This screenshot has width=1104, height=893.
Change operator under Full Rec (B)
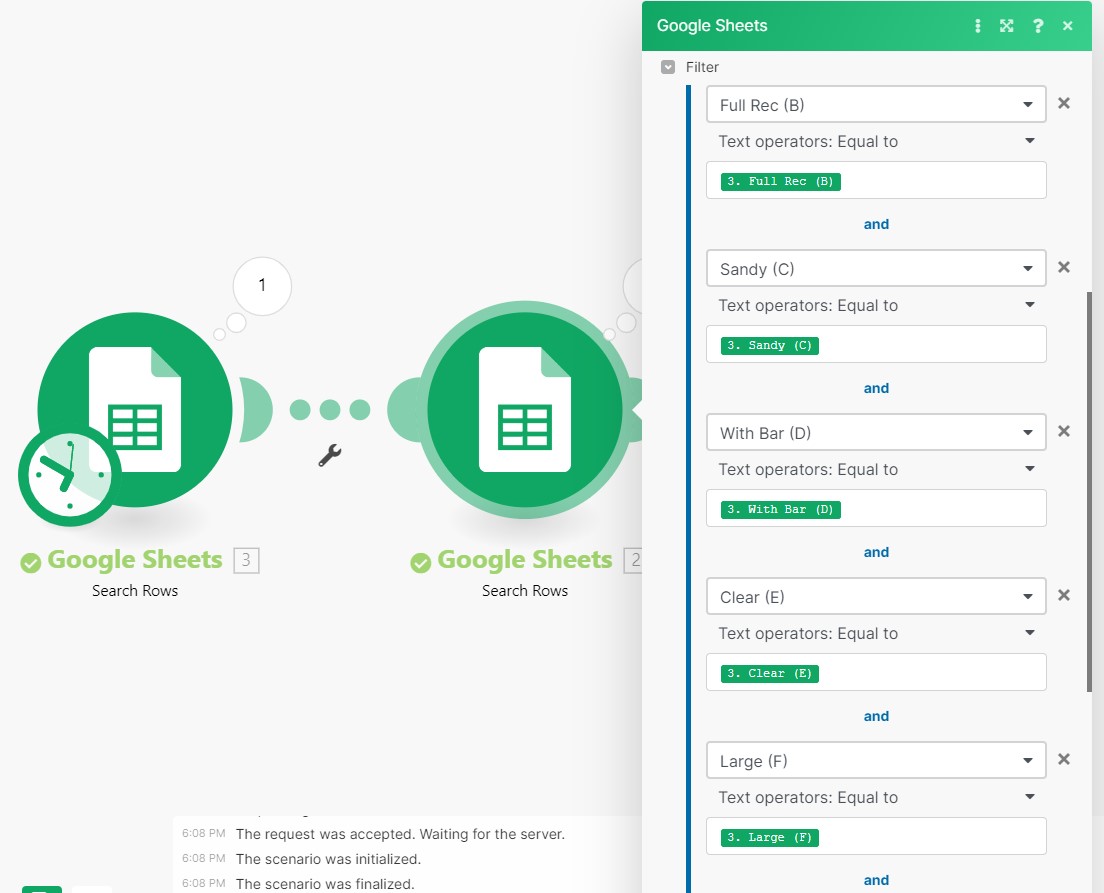[876, 142]
